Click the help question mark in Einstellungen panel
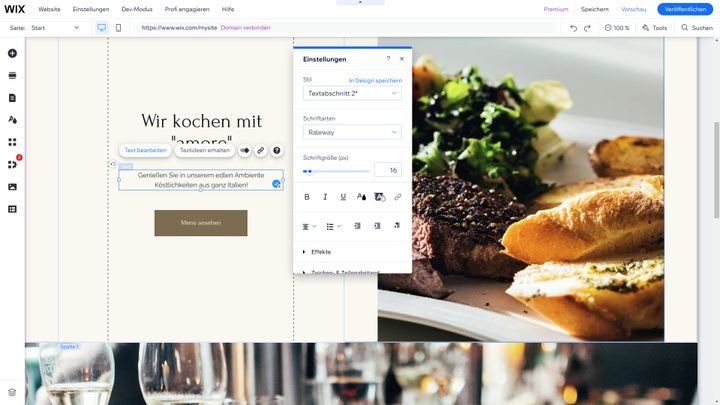 [388, 59]
